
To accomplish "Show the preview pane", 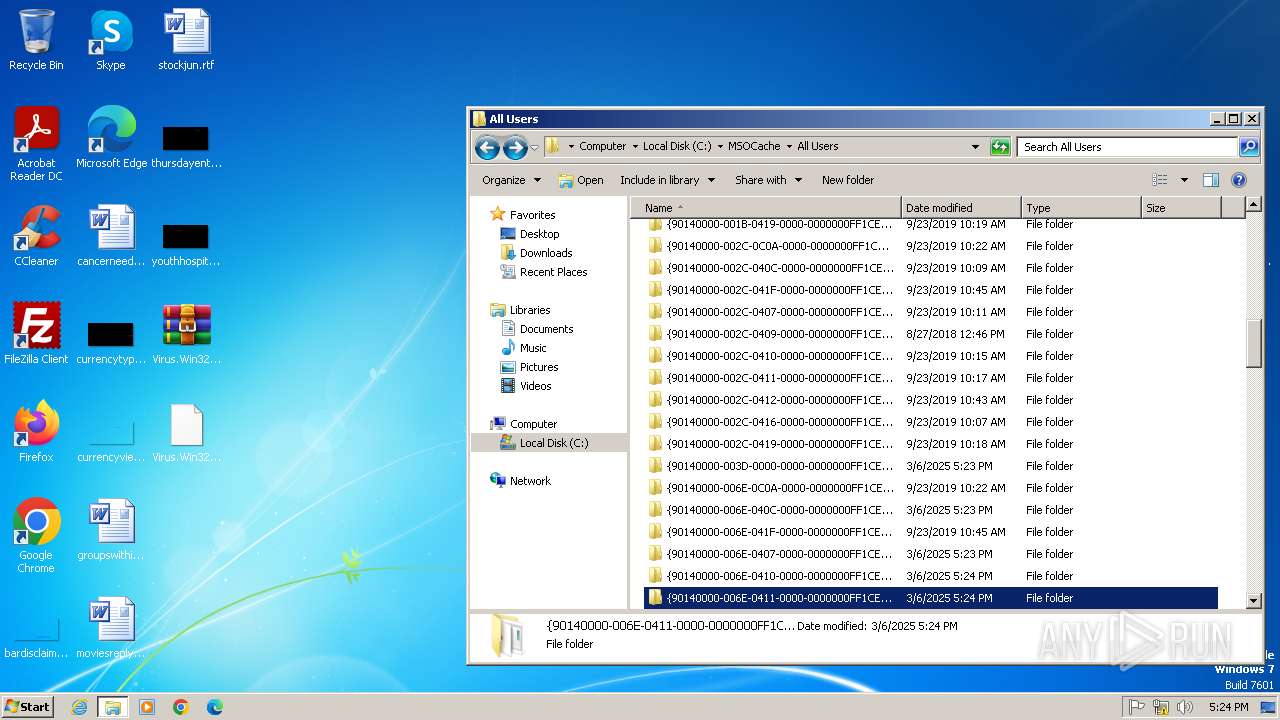I will (1211, 180).
